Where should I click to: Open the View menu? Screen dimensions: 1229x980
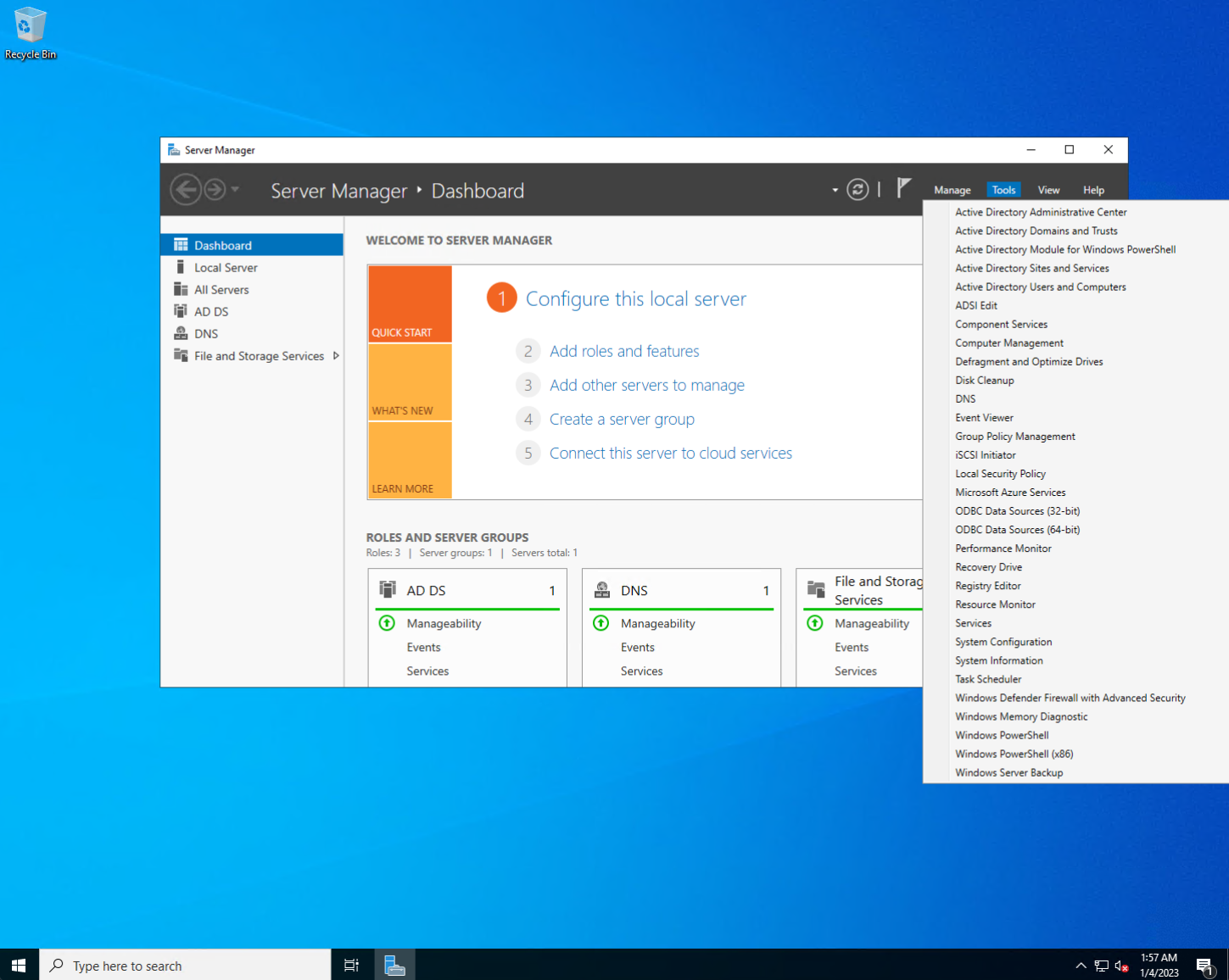click(1049, 190)
